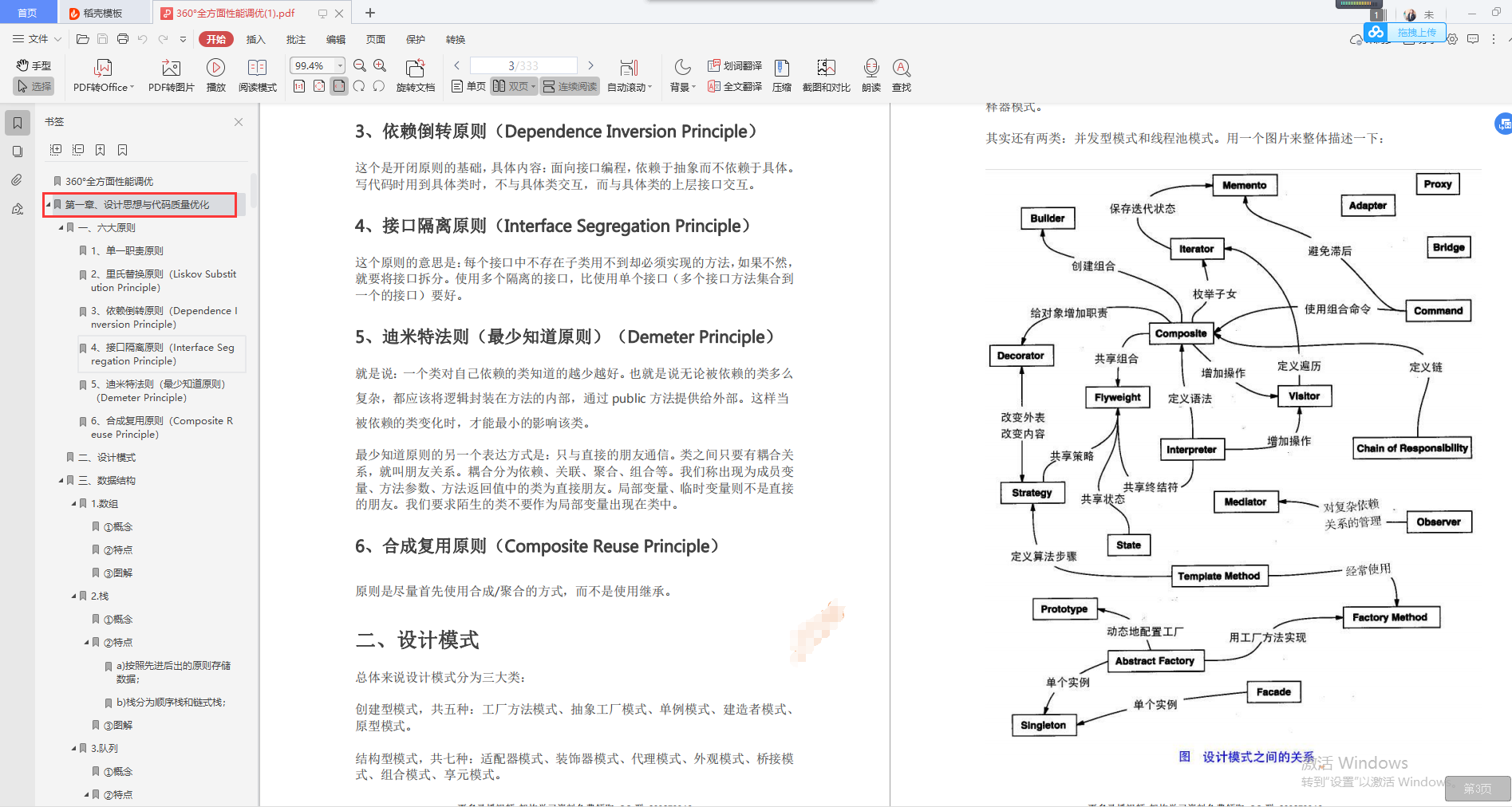1512x807 pixels.
Task: Toggle 连续阅读 continuous reading
Action: pos(570,86)
